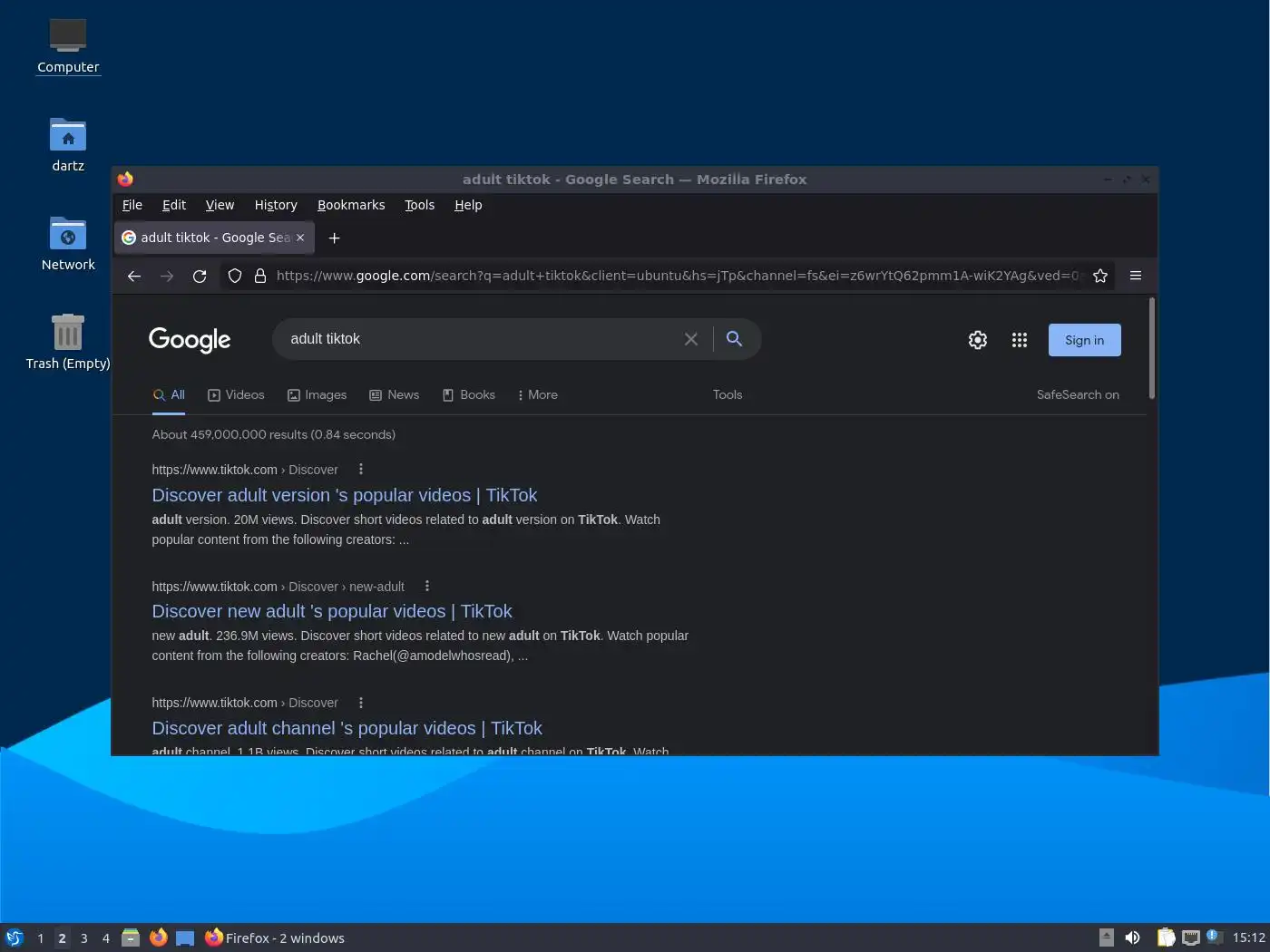
Task: Open the Firefox hamburger application menu
Action: pos(1136,276)
